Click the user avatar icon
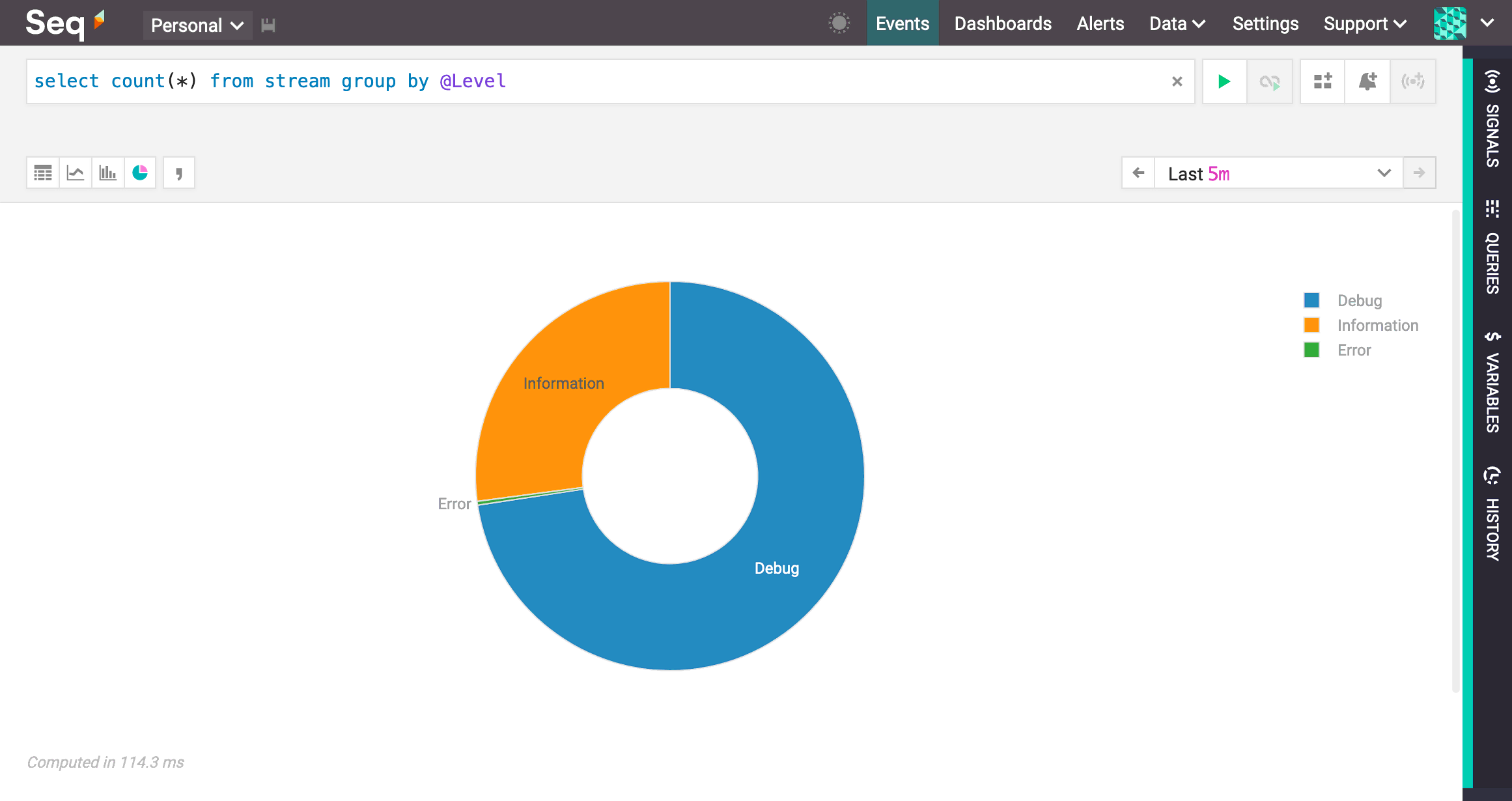Screen dimensions: 1512x801 (1449, 23)
